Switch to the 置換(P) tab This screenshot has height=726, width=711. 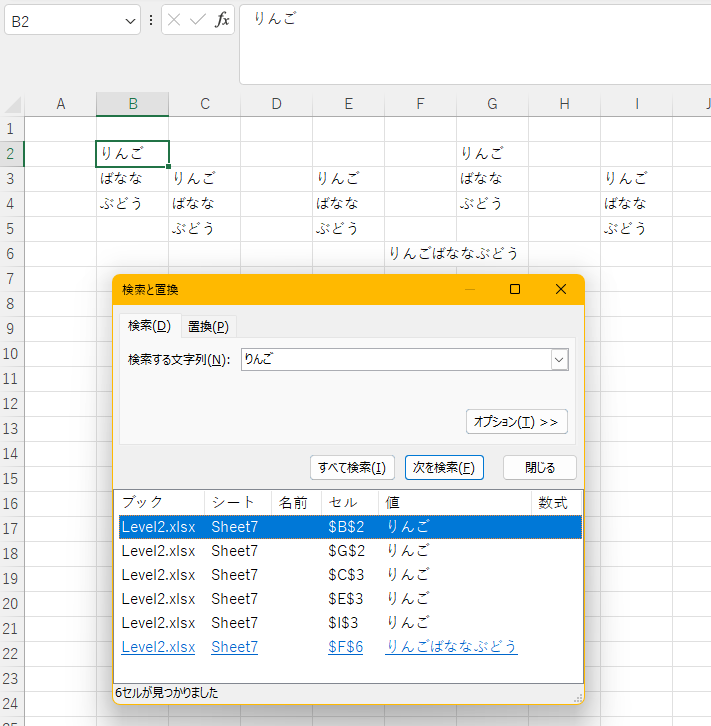208,327
